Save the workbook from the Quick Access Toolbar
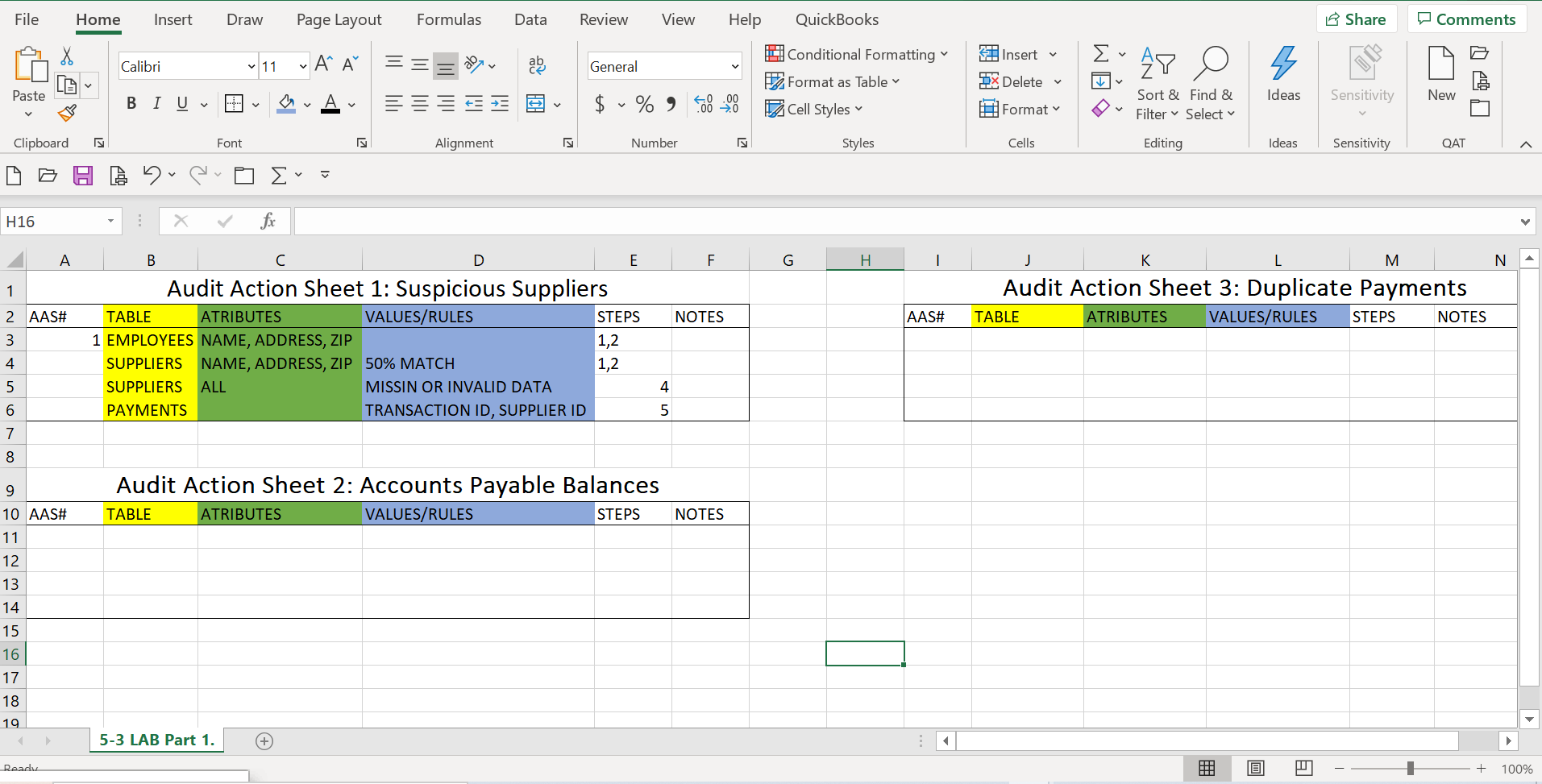The image size is (1542, 784). (x=83, y=175)
